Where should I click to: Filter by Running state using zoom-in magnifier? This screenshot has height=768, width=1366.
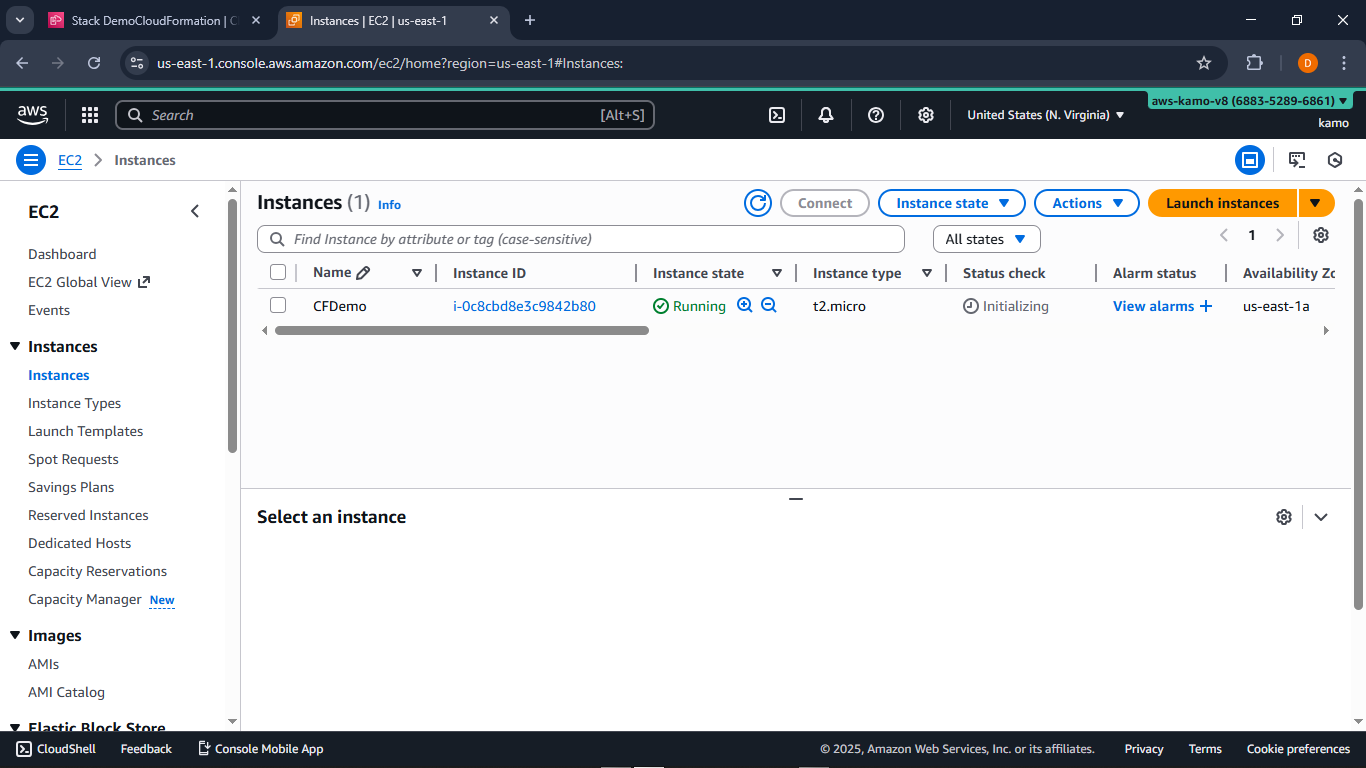coord(744,305)
